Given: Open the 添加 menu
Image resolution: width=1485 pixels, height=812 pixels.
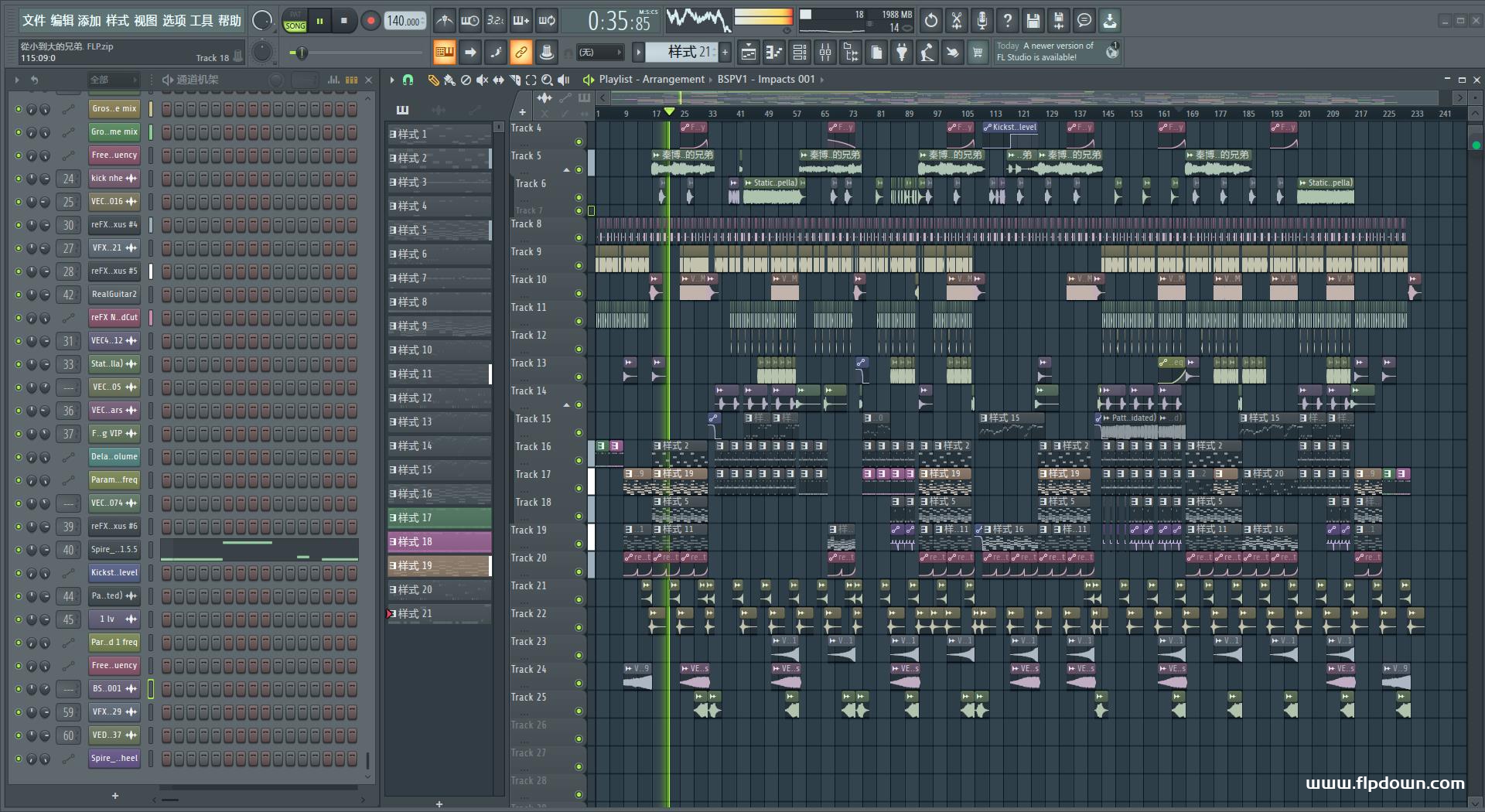Looking at the screenshot, I should point(90,21).
